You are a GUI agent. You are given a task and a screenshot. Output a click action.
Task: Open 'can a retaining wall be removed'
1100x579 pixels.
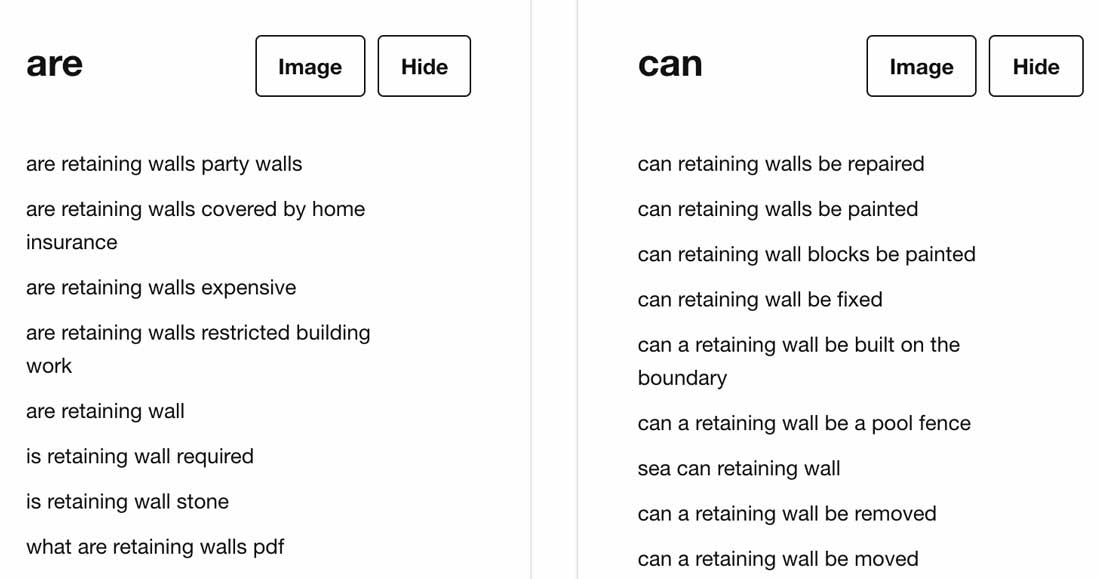(x=787, y=514)
